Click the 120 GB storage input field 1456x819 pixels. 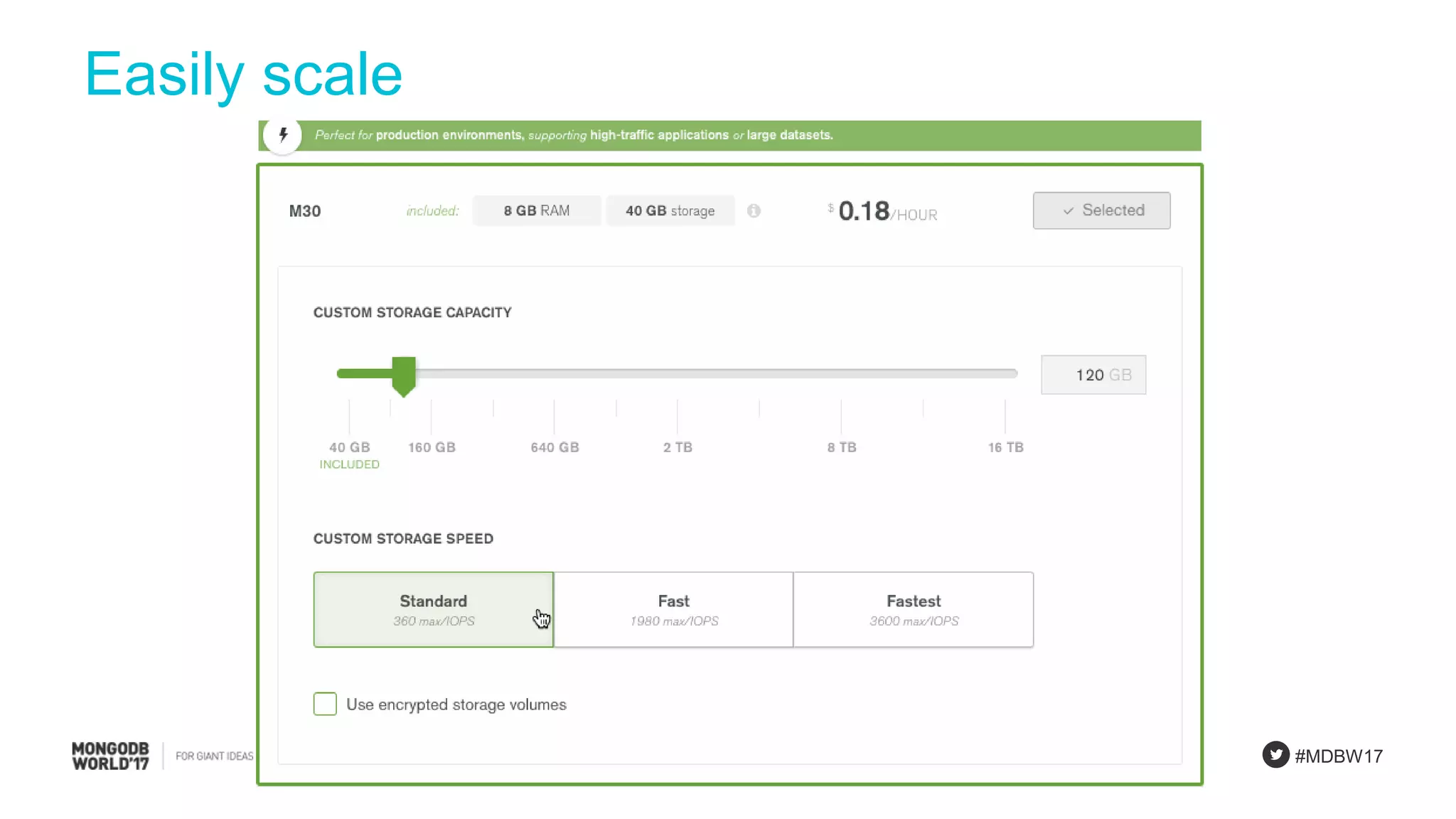click(1093, 375)
